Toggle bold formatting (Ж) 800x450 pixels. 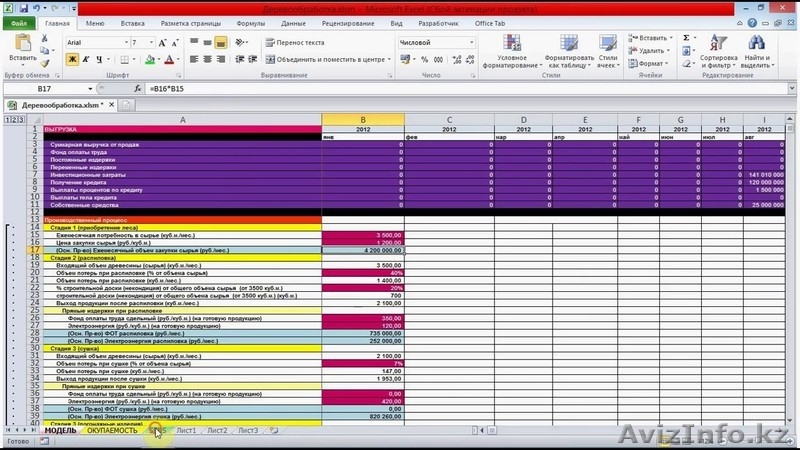(73, 59)
